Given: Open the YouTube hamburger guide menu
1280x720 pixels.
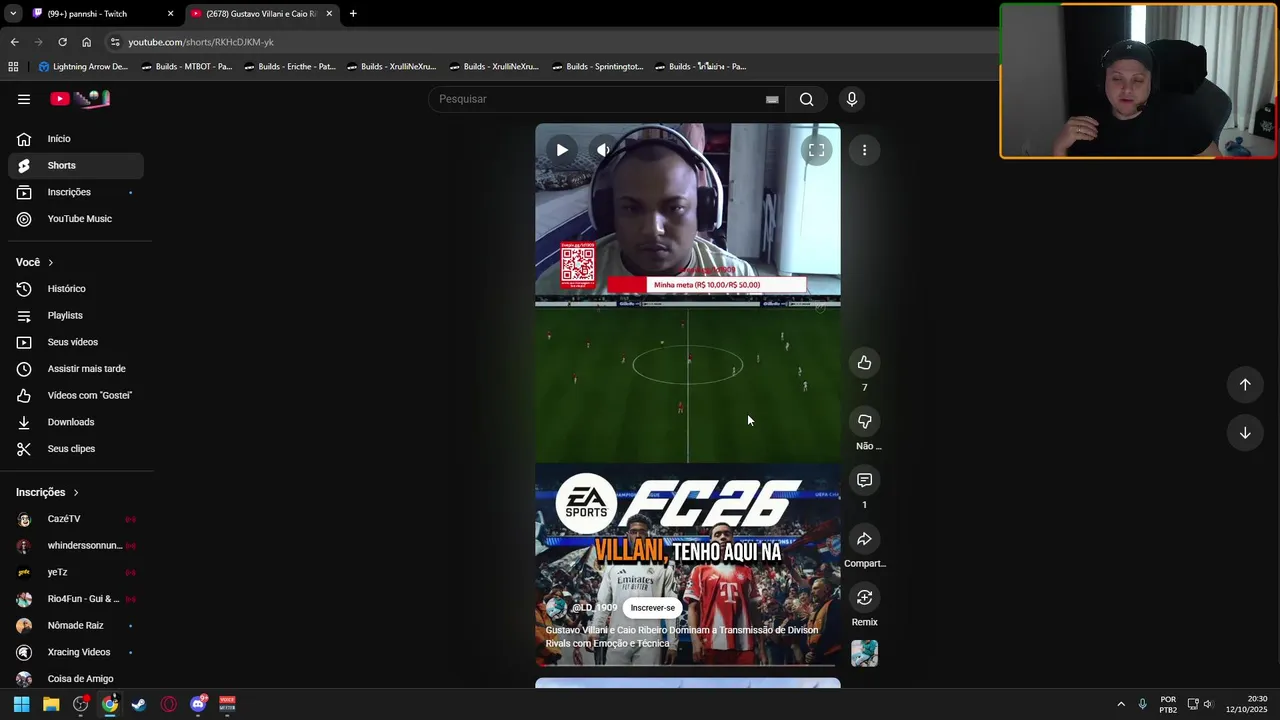Looking at the screenshot, I should [x=24, y=99].
